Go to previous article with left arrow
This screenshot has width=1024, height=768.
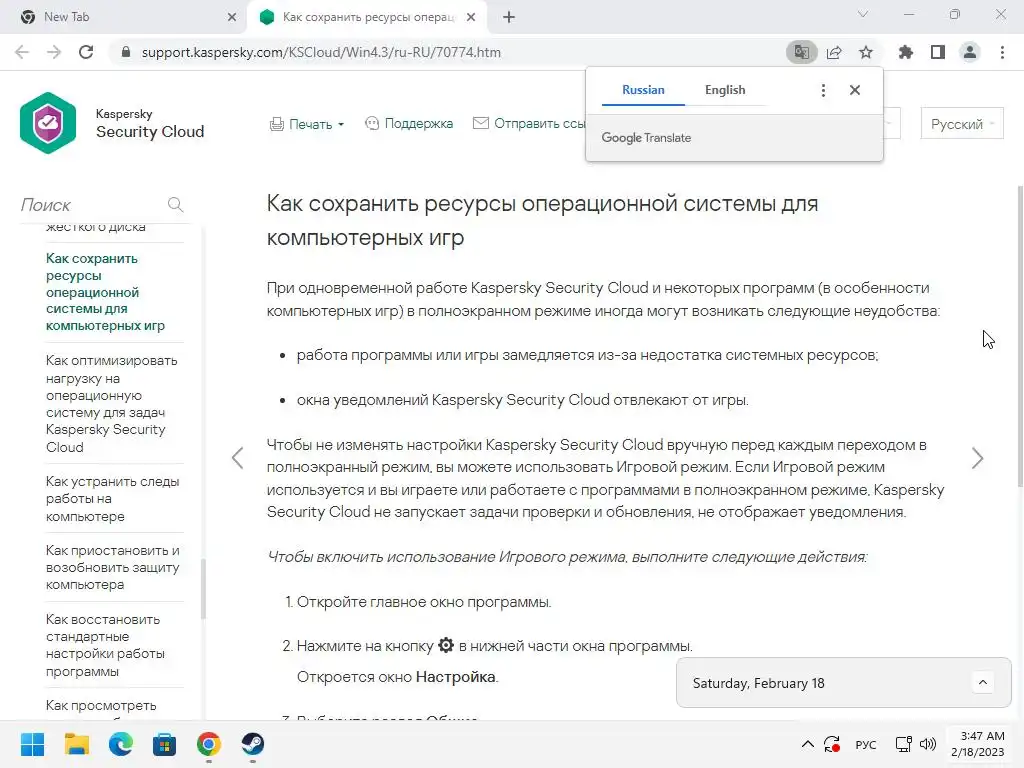(238, 458)
